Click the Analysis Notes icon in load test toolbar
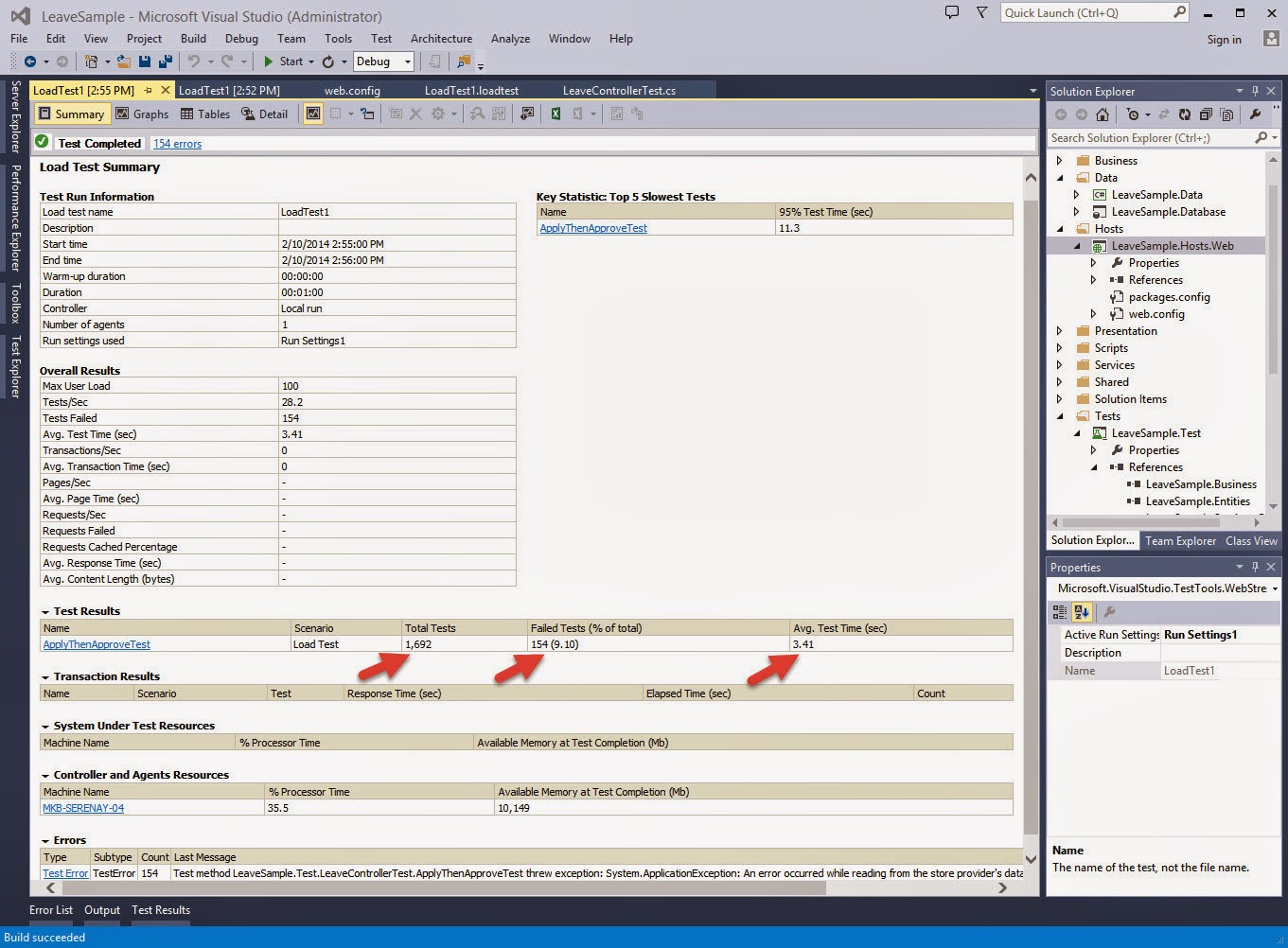This screenshot has width=1288, height=948. [x=527, y=114]
